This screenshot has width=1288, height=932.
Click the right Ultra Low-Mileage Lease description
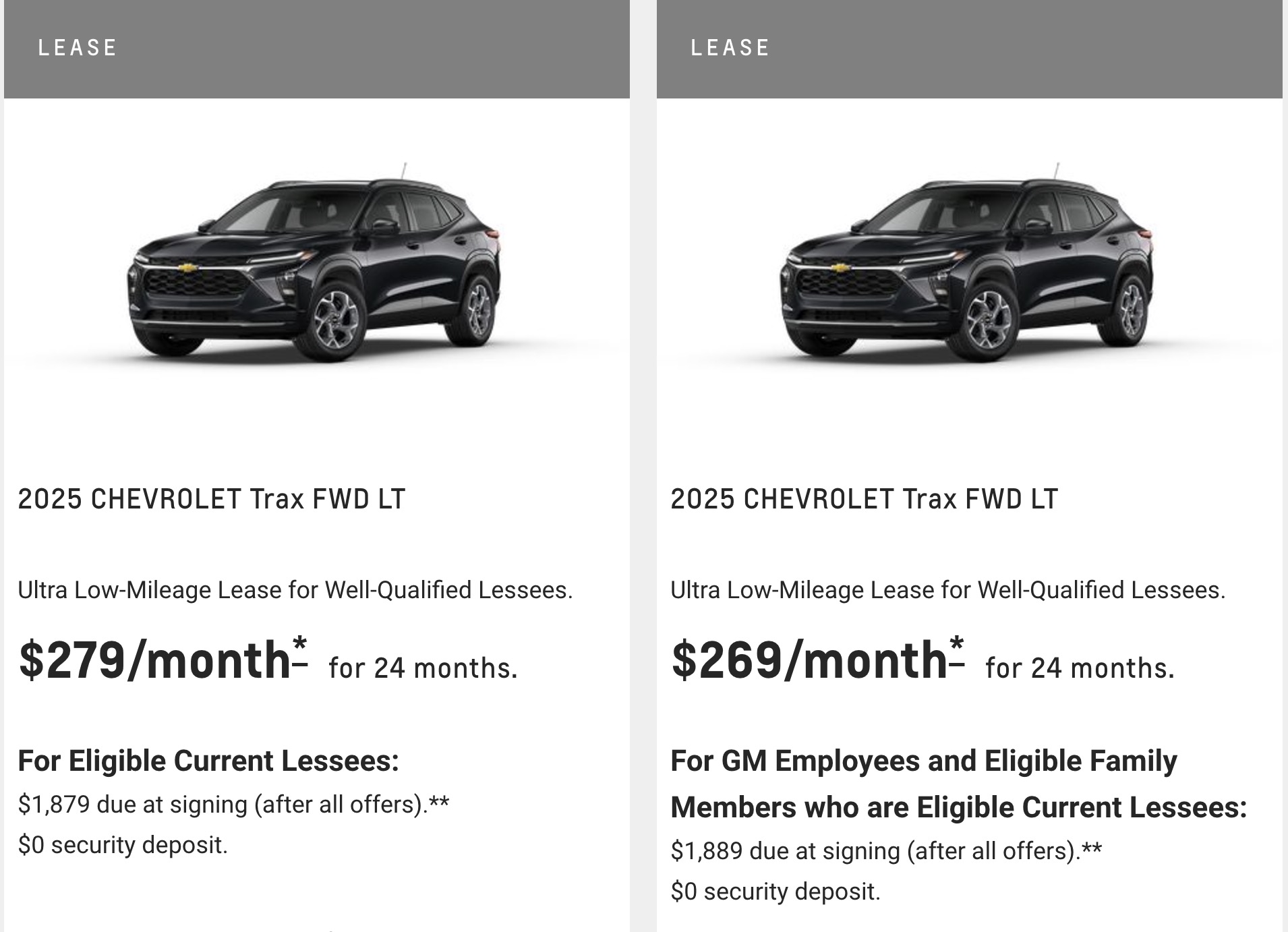click(x=948, y=590)
